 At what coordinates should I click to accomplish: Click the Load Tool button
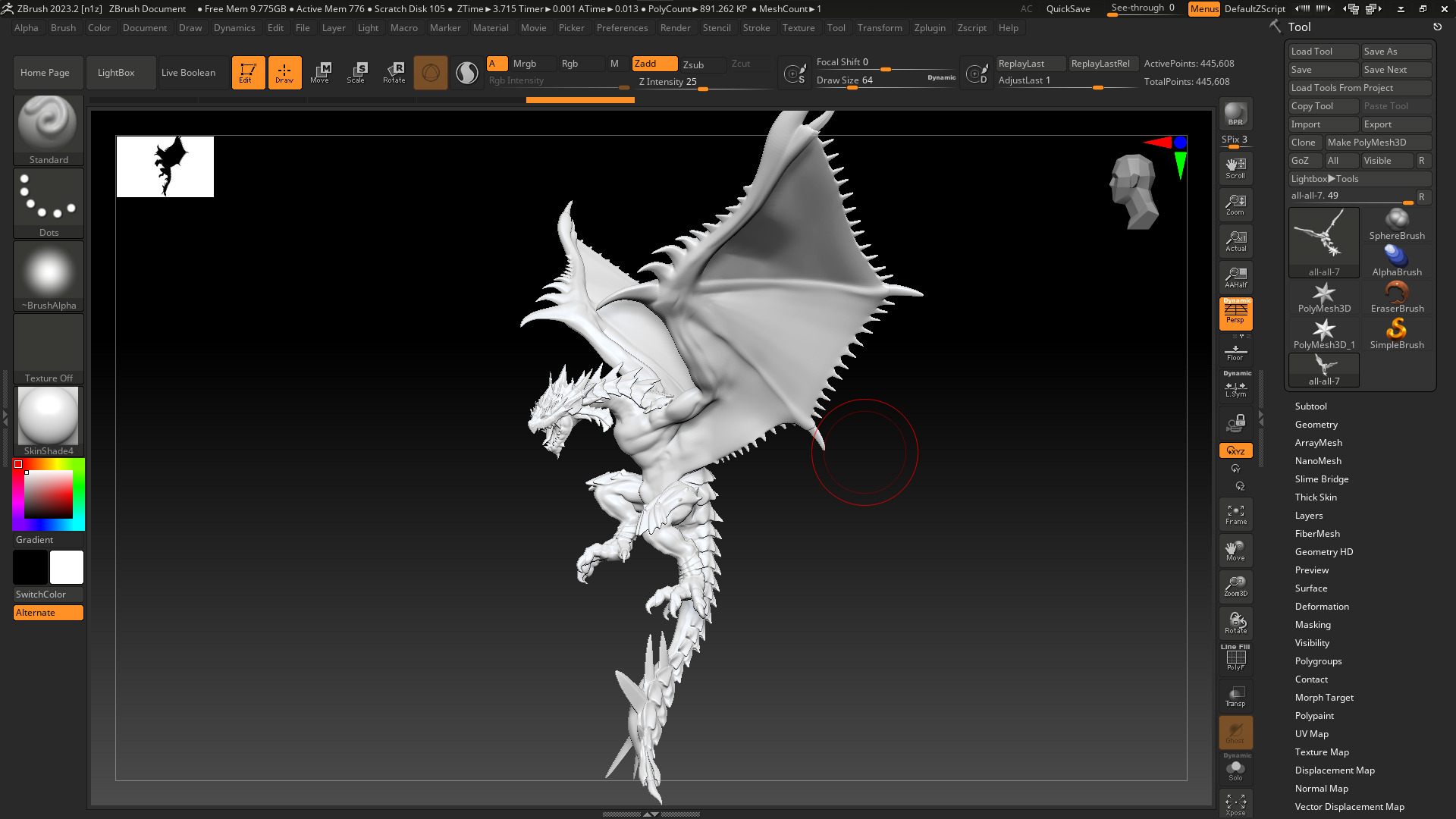1323,52
